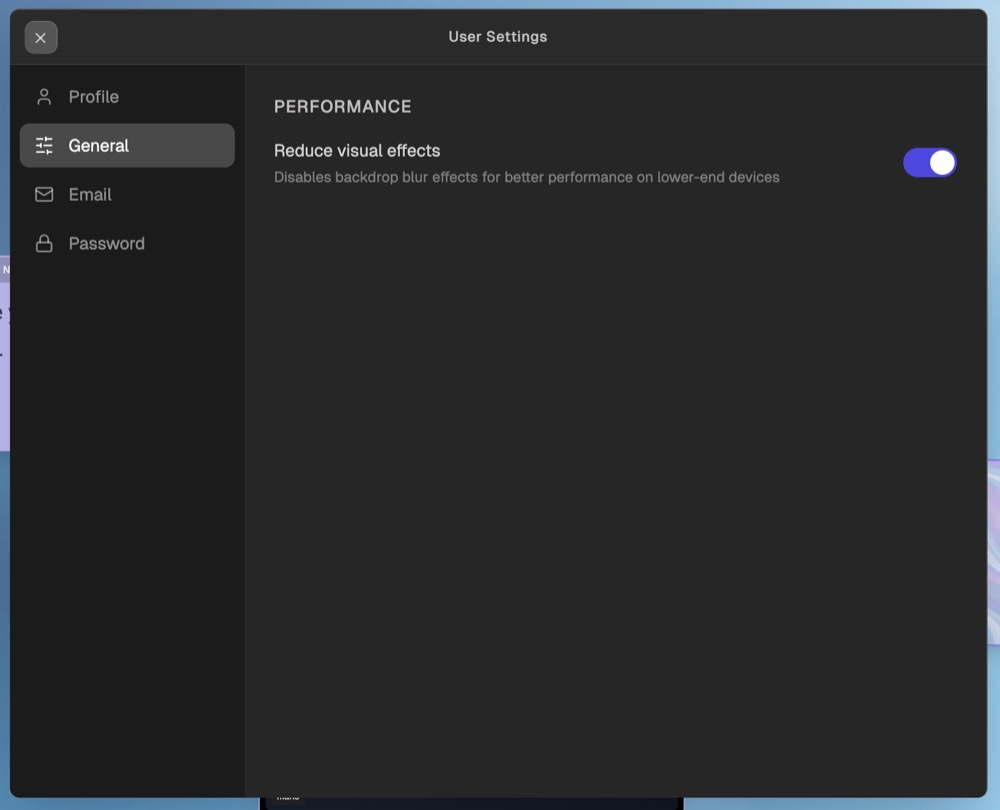Close the User Settings dialog
Screen dimensions: 1000x810
pyautogui.click(x=41, y=38)
